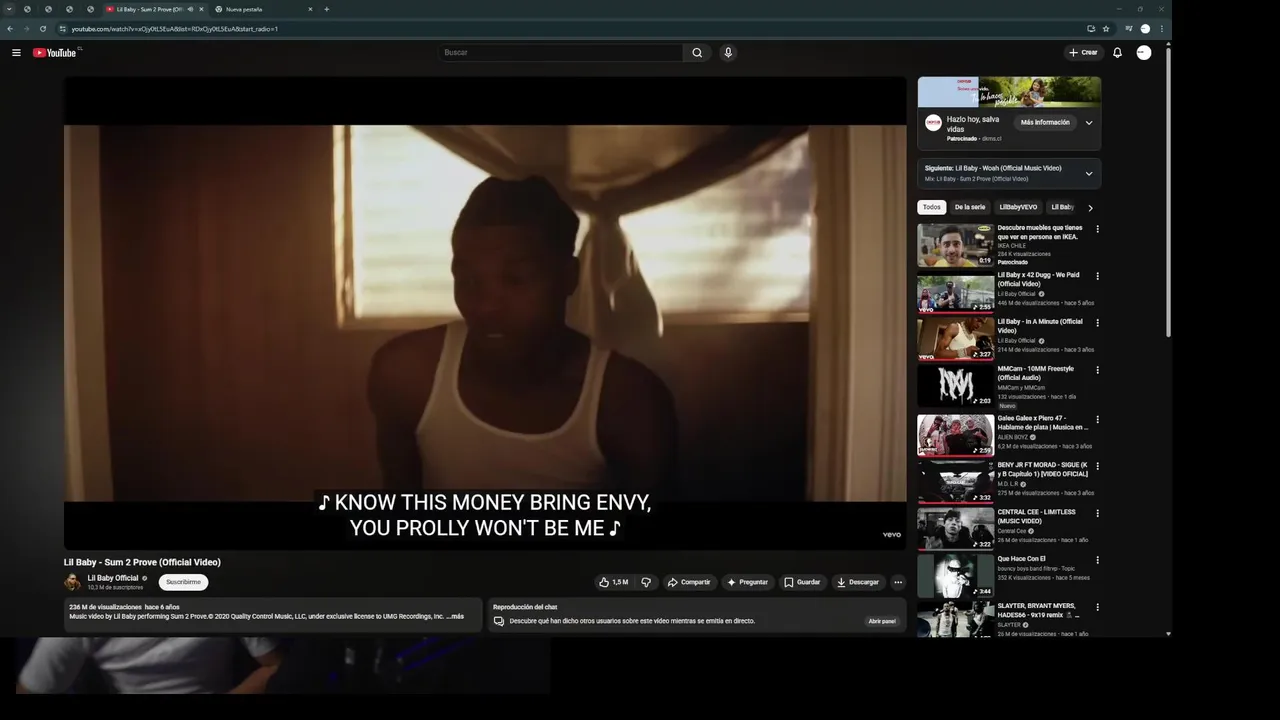Open the CENTRAL CEE LIMITLESS thumbnail
Viewport: 1280px width, 720px height.
coord(955,529)
